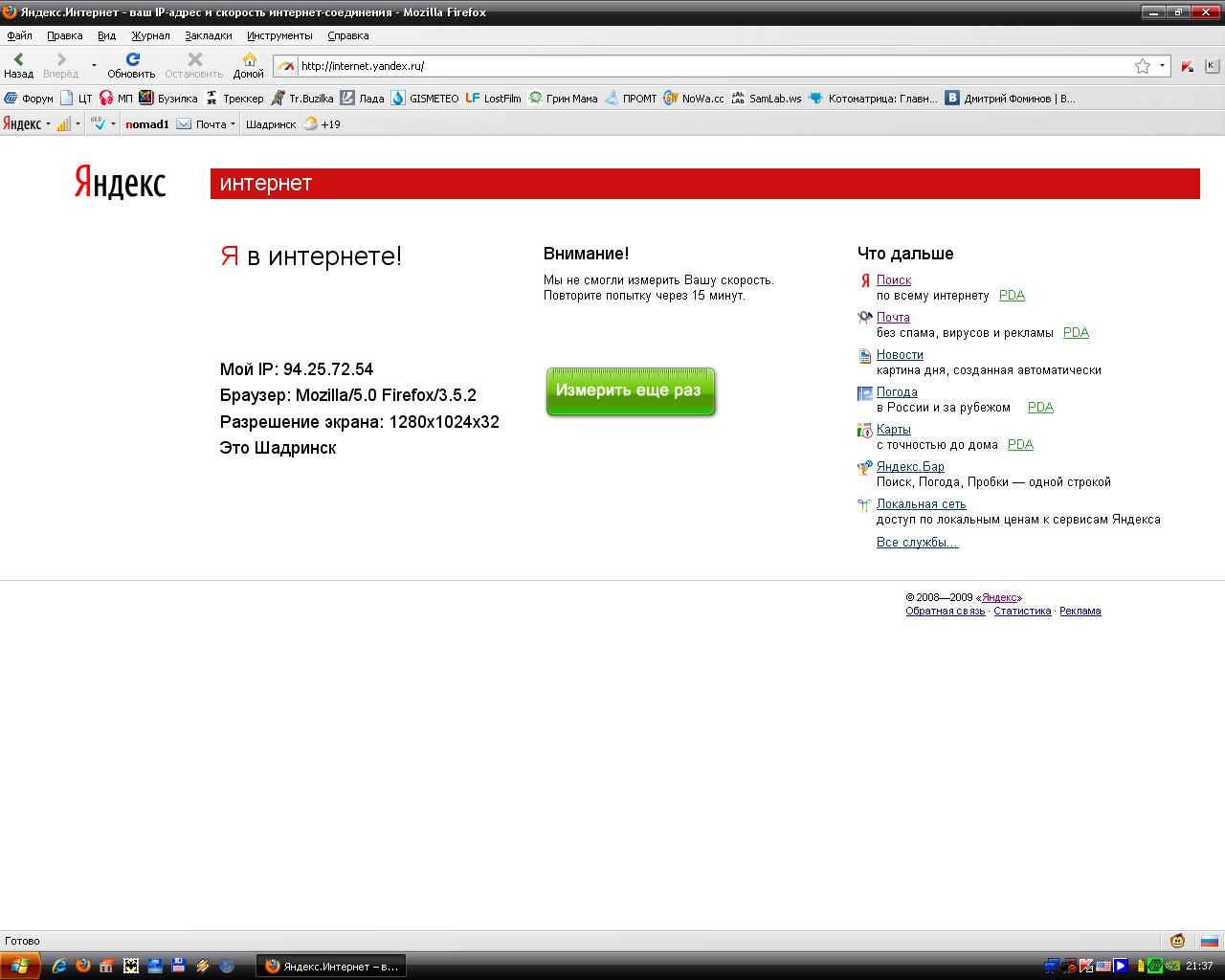This screenshot has width=1225, height=980.
Task: Open the Вид menu
Action: pos(106,35)
